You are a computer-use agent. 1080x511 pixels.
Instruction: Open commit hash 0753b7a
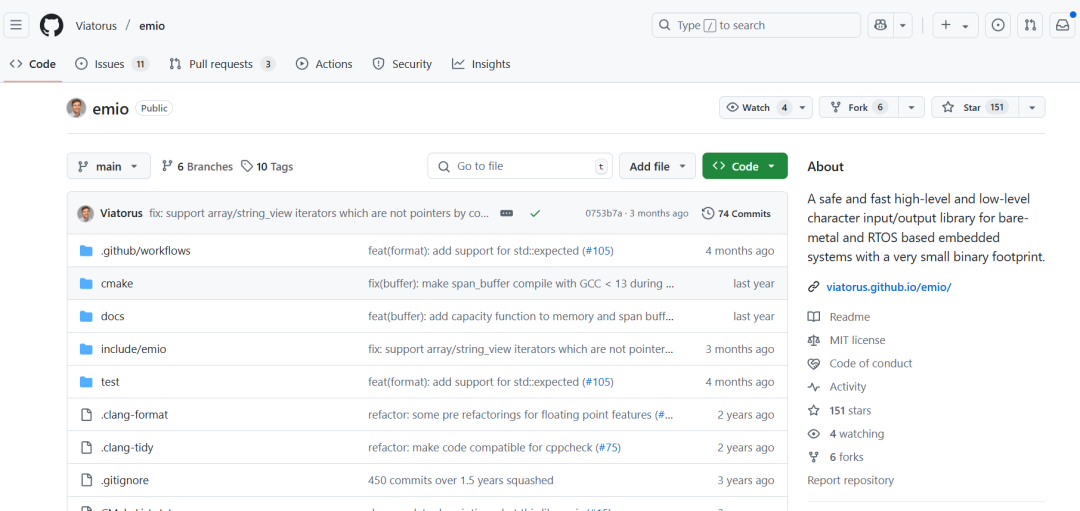coord(604,213)
